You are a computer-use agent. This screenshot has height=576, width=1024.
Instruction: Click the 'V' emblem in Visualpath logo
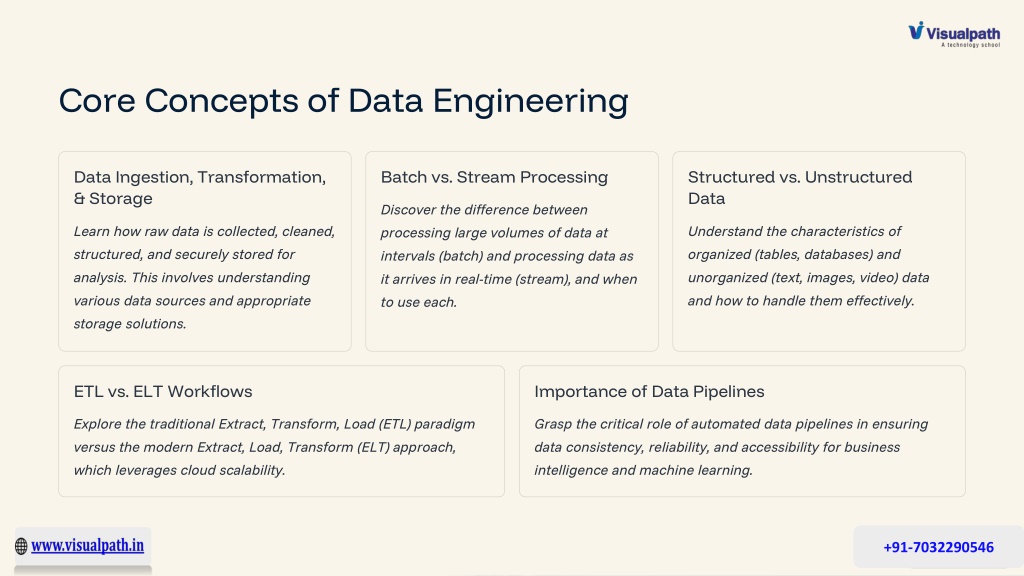(916, 30)
